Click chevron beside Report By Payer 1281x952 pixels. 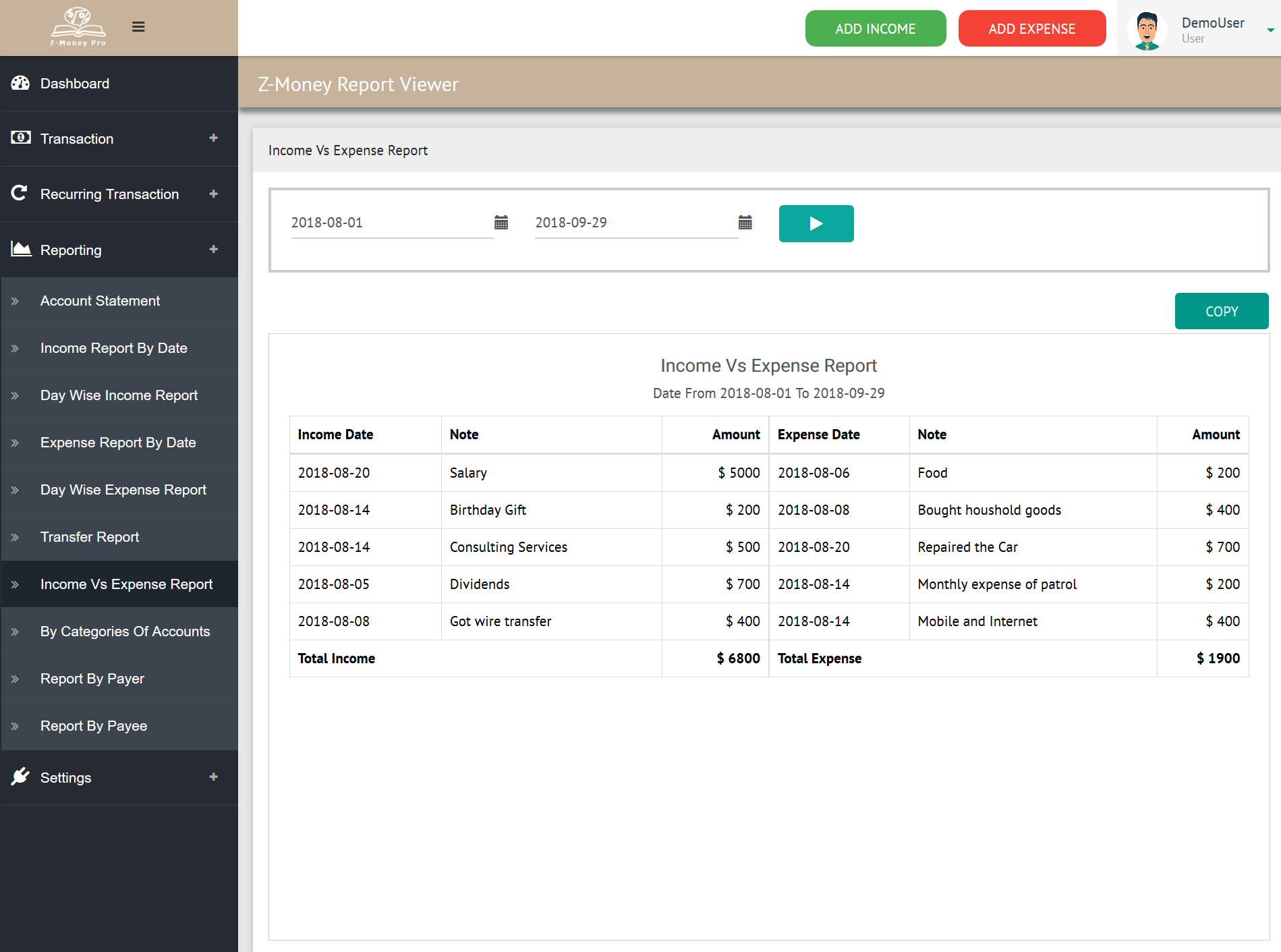(x=15, y=679)
